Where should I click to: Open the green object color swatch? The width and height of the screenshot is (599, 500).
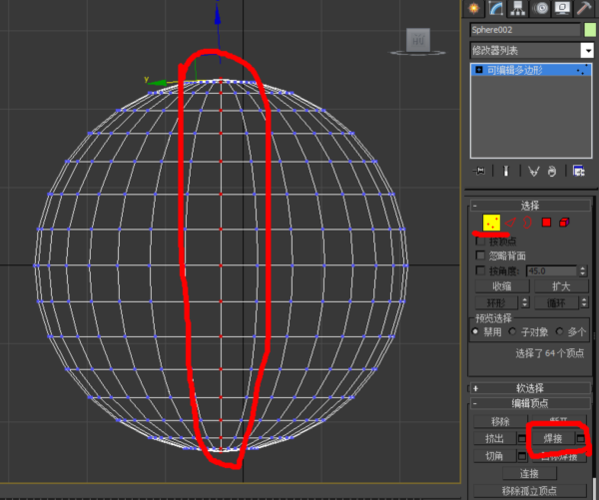pos(590,30)
